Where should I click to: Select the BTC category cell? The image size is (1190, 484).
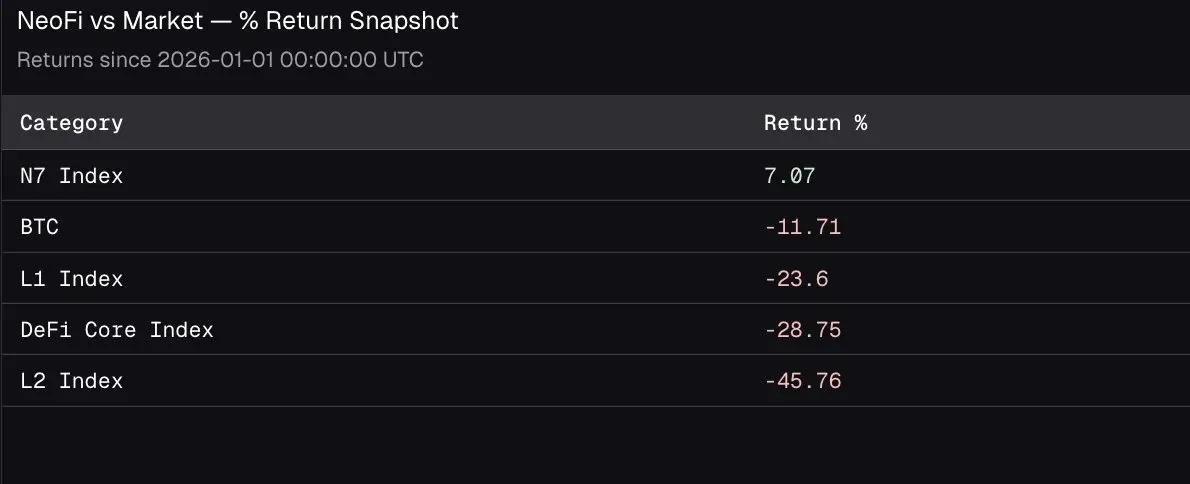coord(40,227)
